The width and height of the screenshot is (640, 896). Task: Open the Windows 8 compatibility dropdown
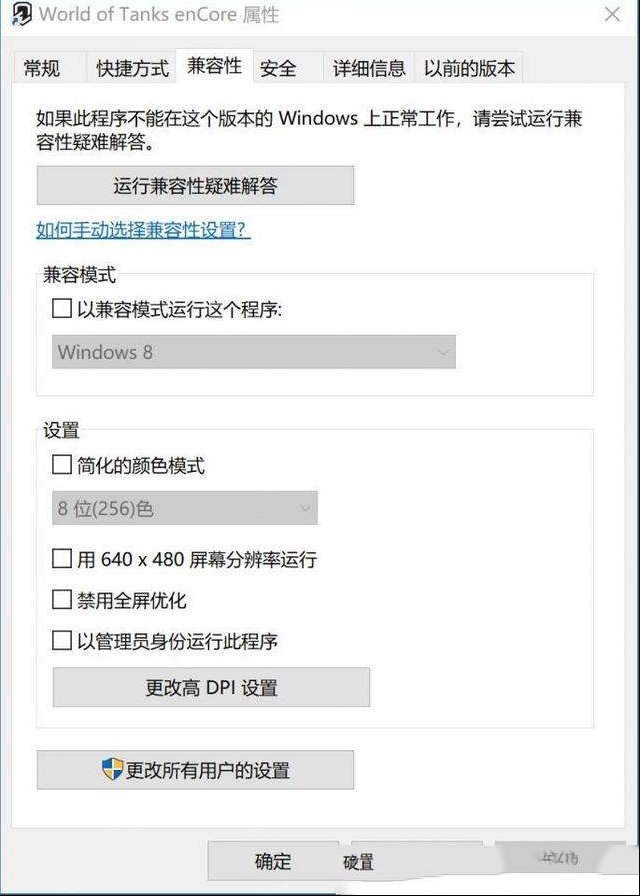pyautogui.click(x=254, y=352)
